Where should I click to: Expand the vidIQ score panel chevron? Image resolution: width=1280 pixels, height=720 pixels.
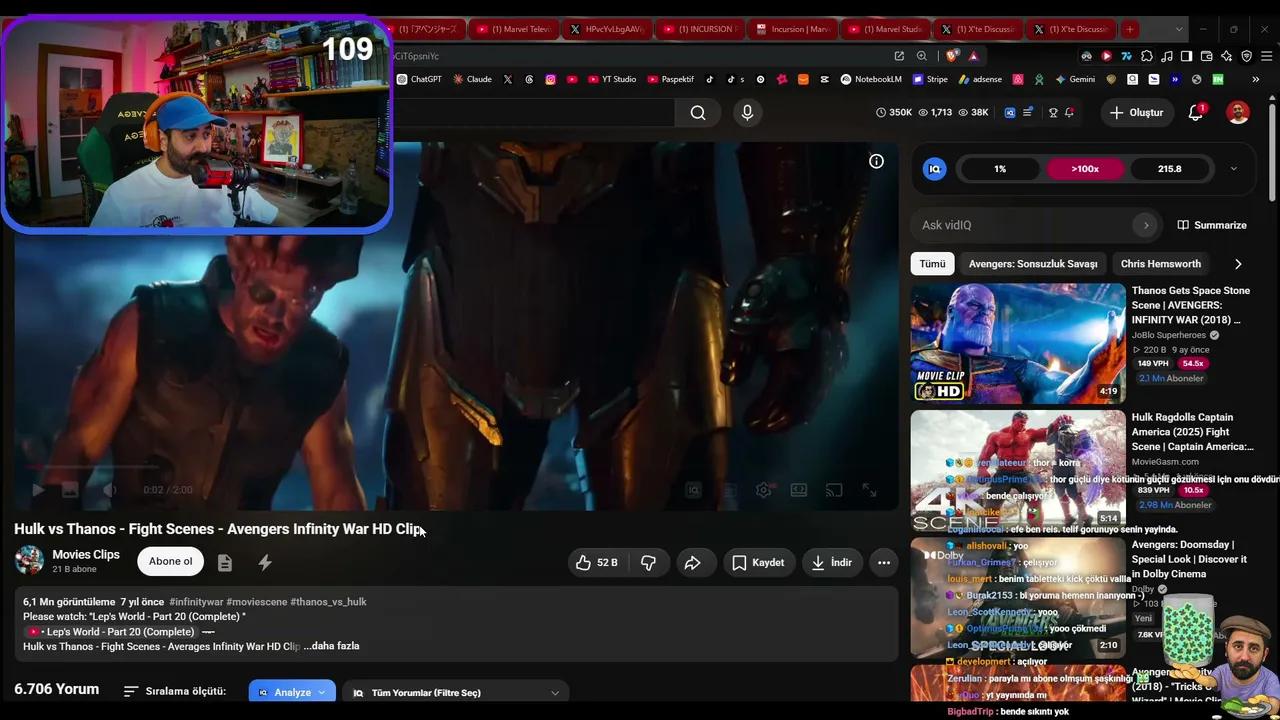tap(1233, 169)
